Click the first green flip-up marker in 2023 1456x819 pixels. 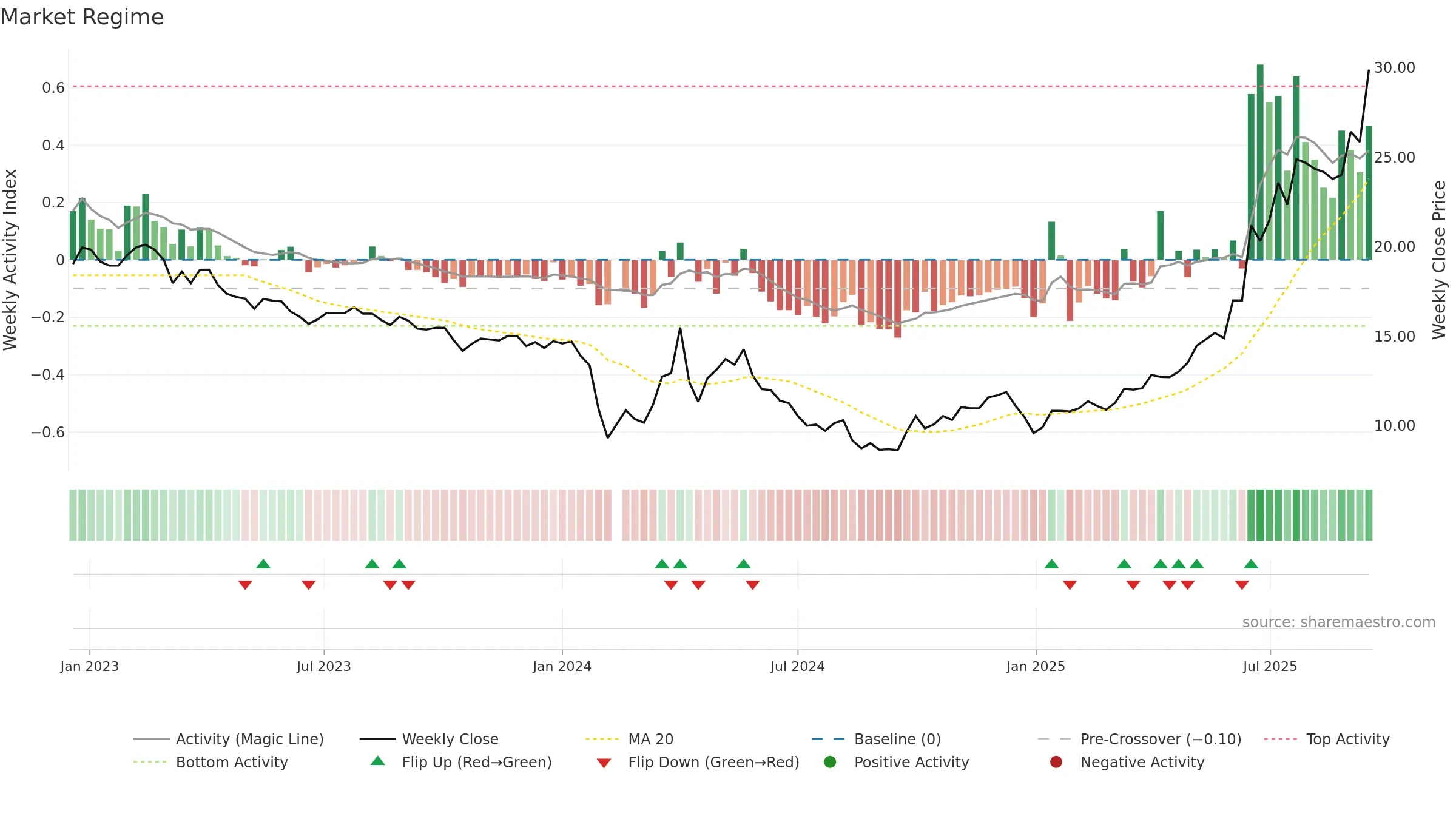click(263, 564)
